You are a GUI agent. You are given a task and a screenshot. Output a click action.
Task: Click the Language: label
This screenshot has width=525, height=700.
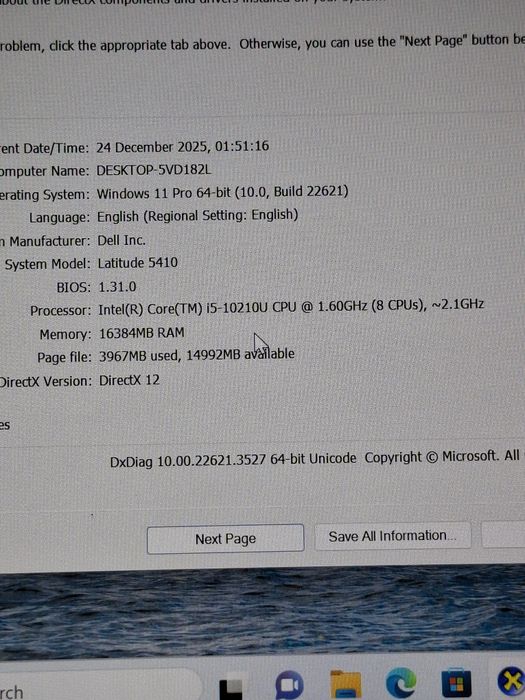point(59,218)
